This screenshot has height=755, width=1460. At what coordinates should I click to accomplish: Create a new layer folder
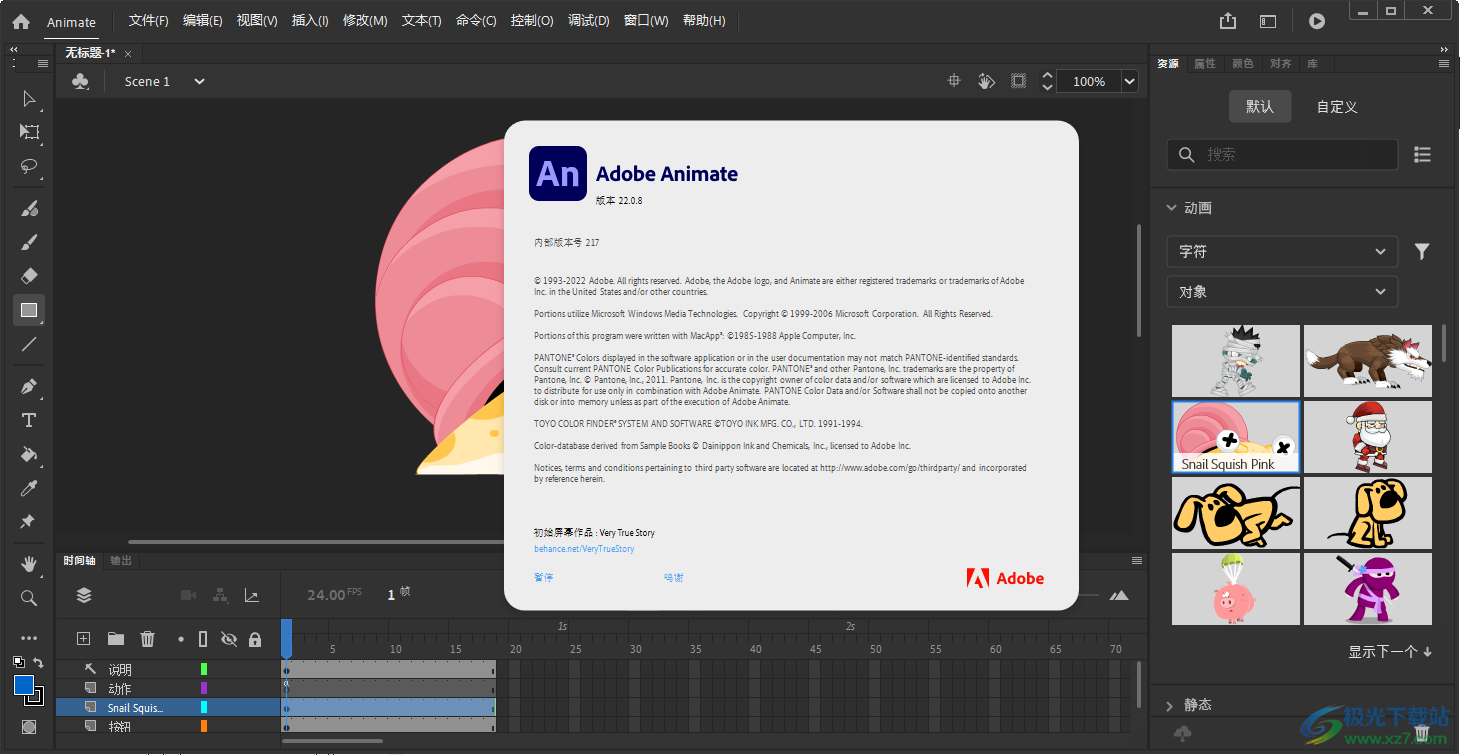(x=116, y=639)
